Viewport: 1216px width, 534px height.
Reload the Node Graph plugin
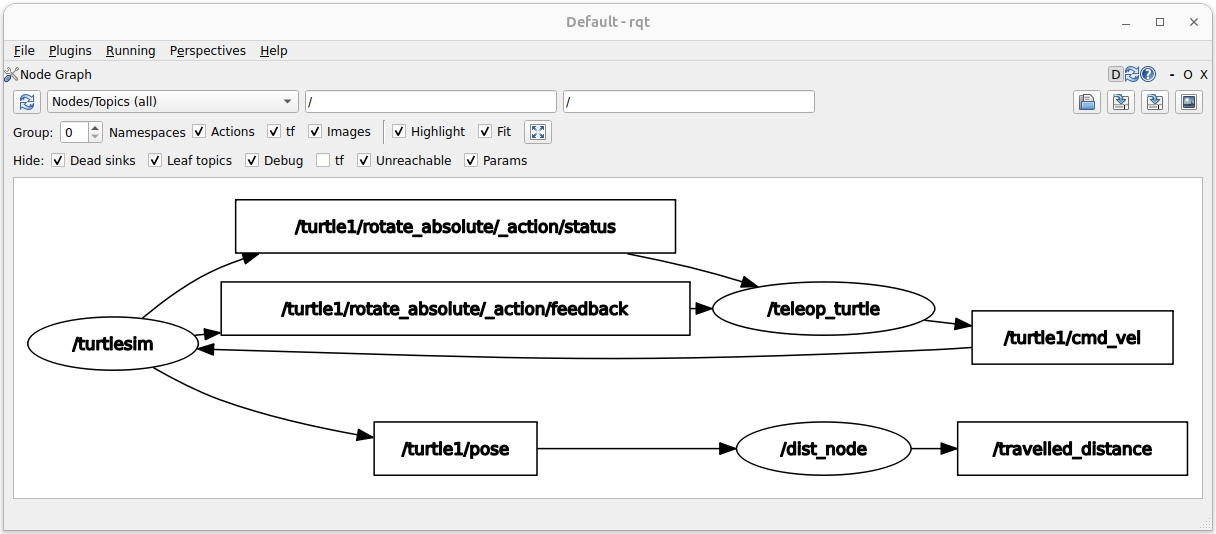[1132, 74]
